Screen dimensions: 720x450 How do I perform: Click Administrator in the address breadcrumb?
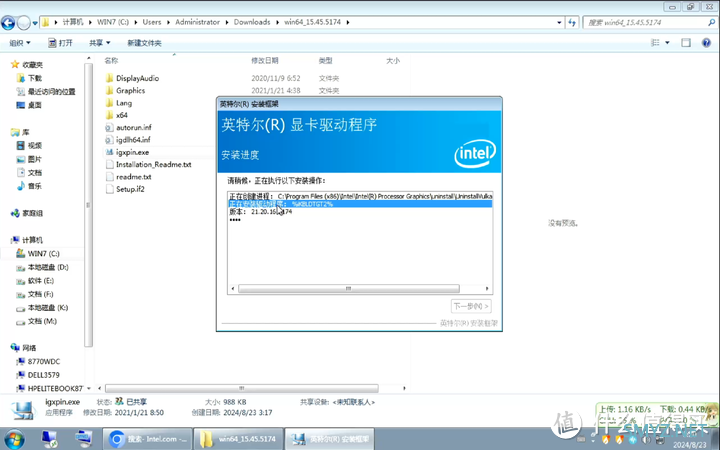point(197,22)
